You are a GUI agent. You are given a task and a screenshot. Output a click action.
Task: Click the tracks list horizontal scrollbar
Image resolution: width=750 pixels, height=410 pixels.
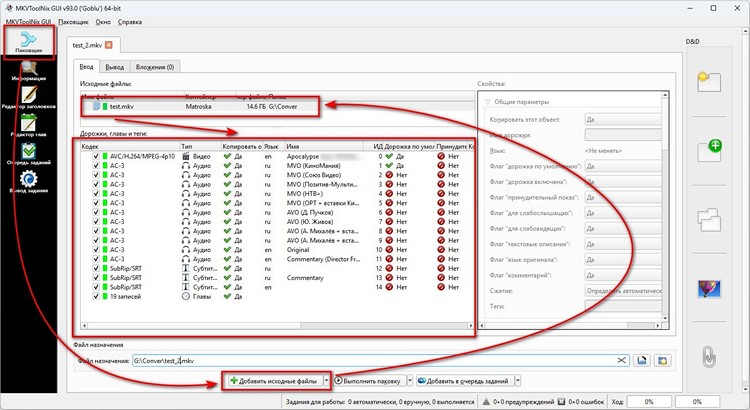pos(276,326)
